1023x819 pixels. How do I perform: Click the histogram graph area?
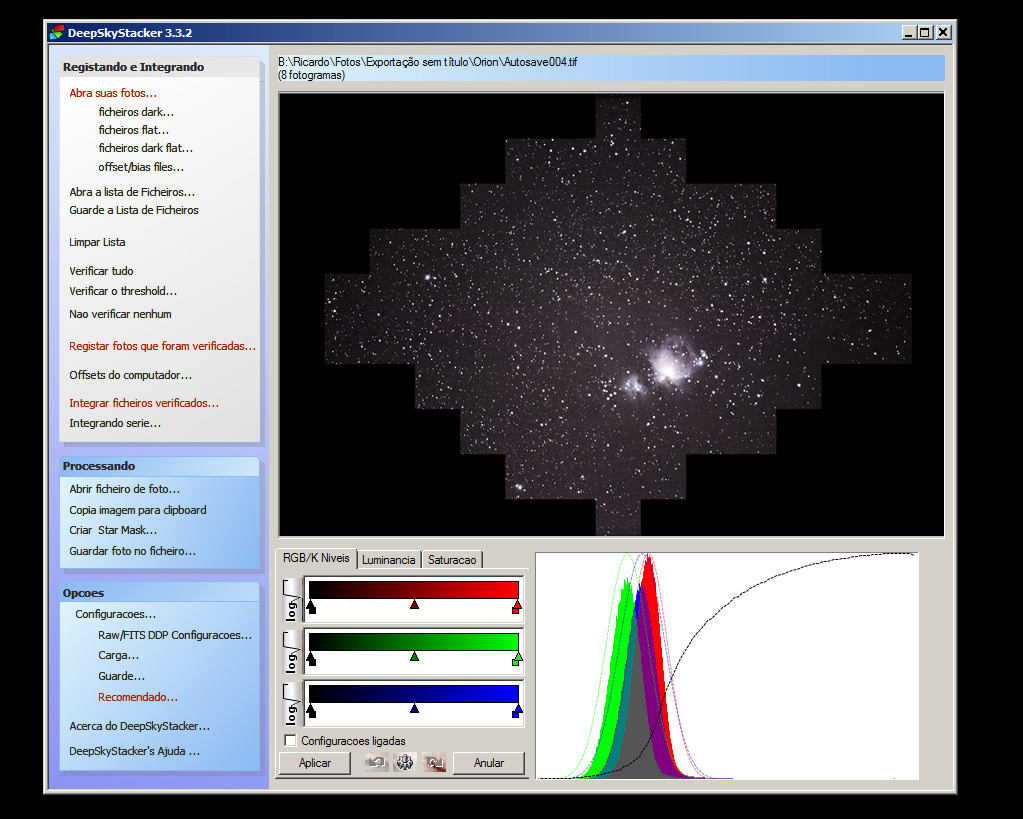(x=727, y=666)
